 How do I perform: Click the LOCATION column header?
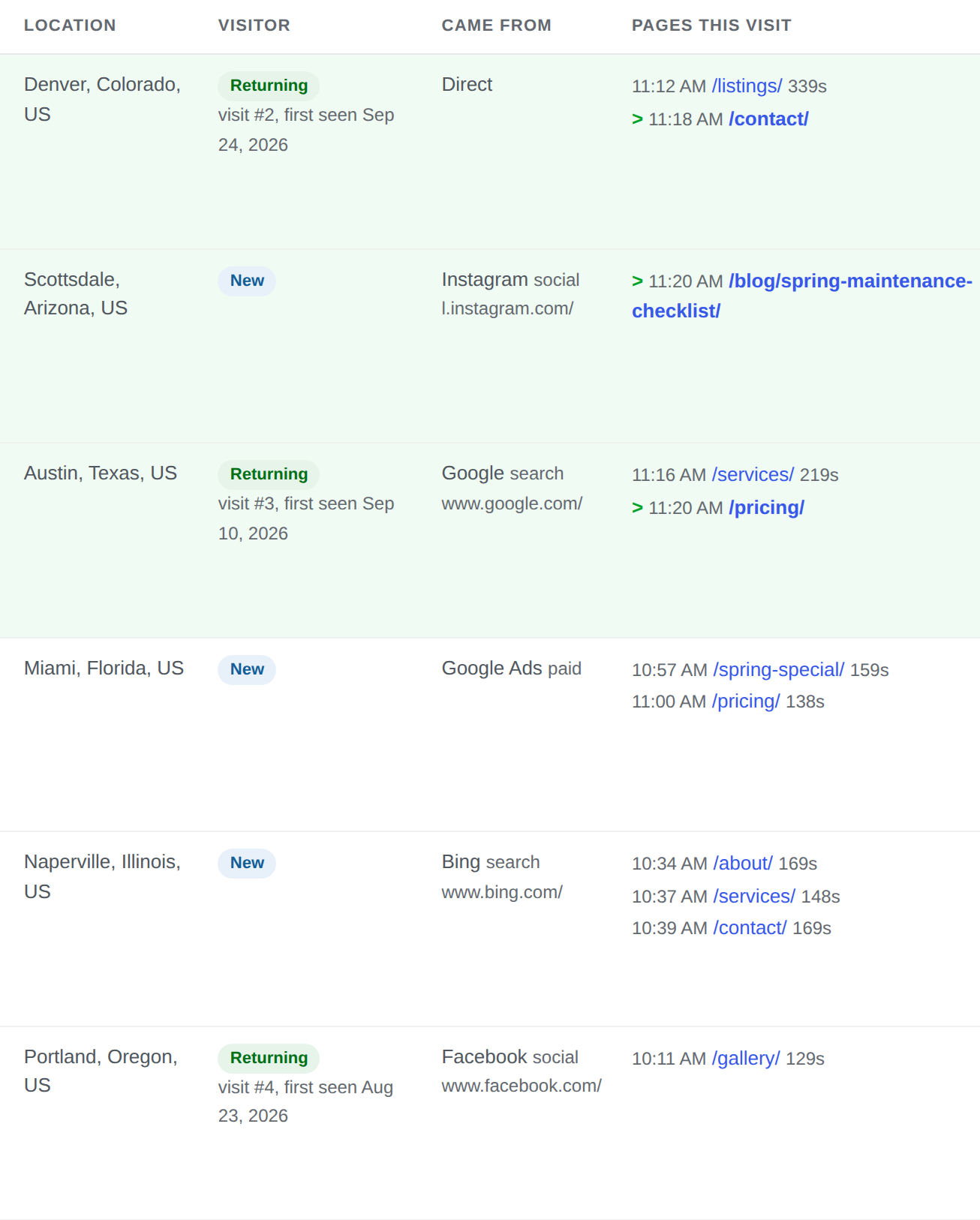pyautogui.click(x=70, y=26)
